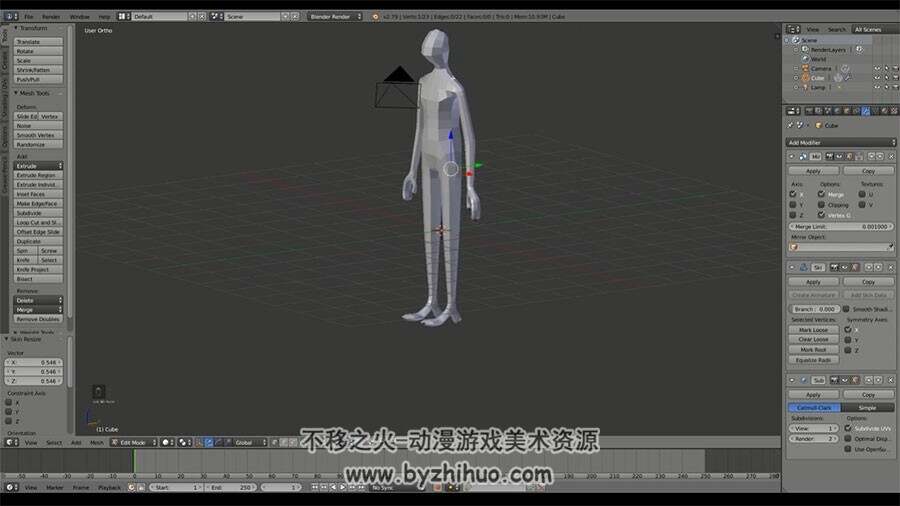Open the Merge dropdown in Mesh Tools
This screenshot has width=900, height=506.
(38, 310)
